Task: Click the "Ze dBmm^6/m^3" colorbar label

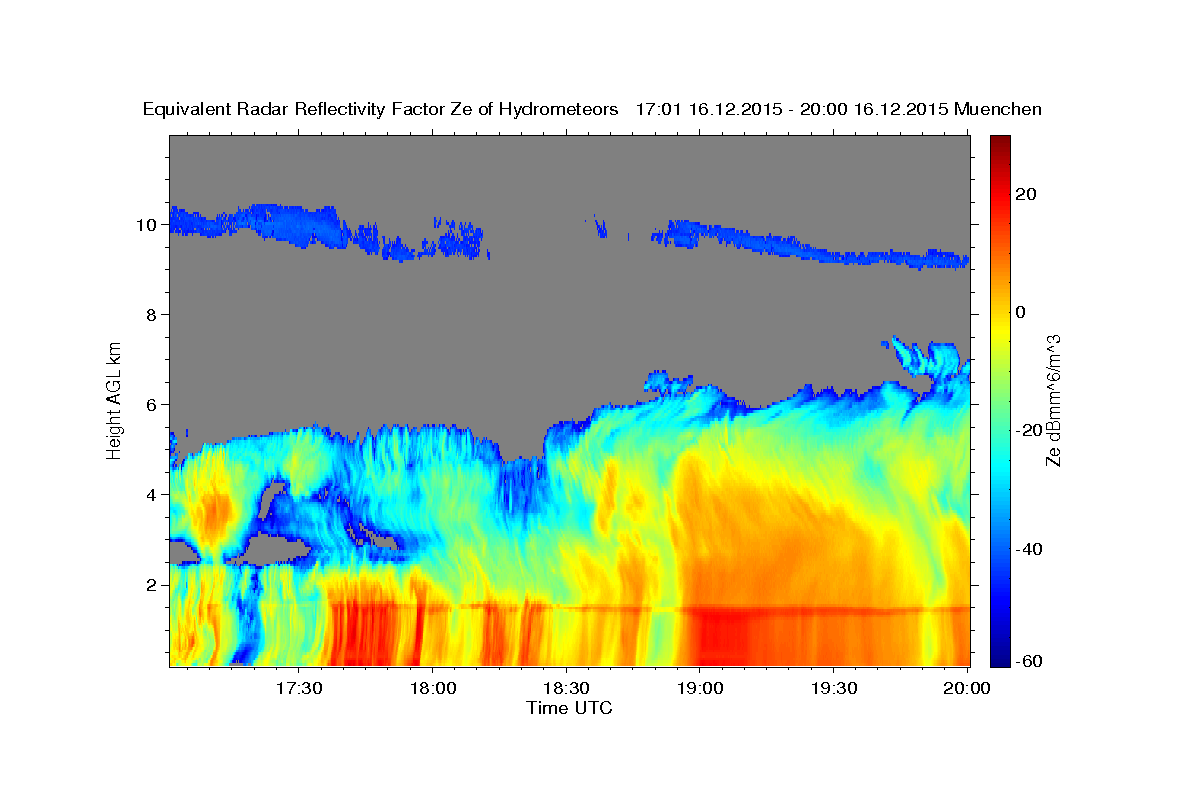Action: pyautogui.click(x=1053, y=401)
